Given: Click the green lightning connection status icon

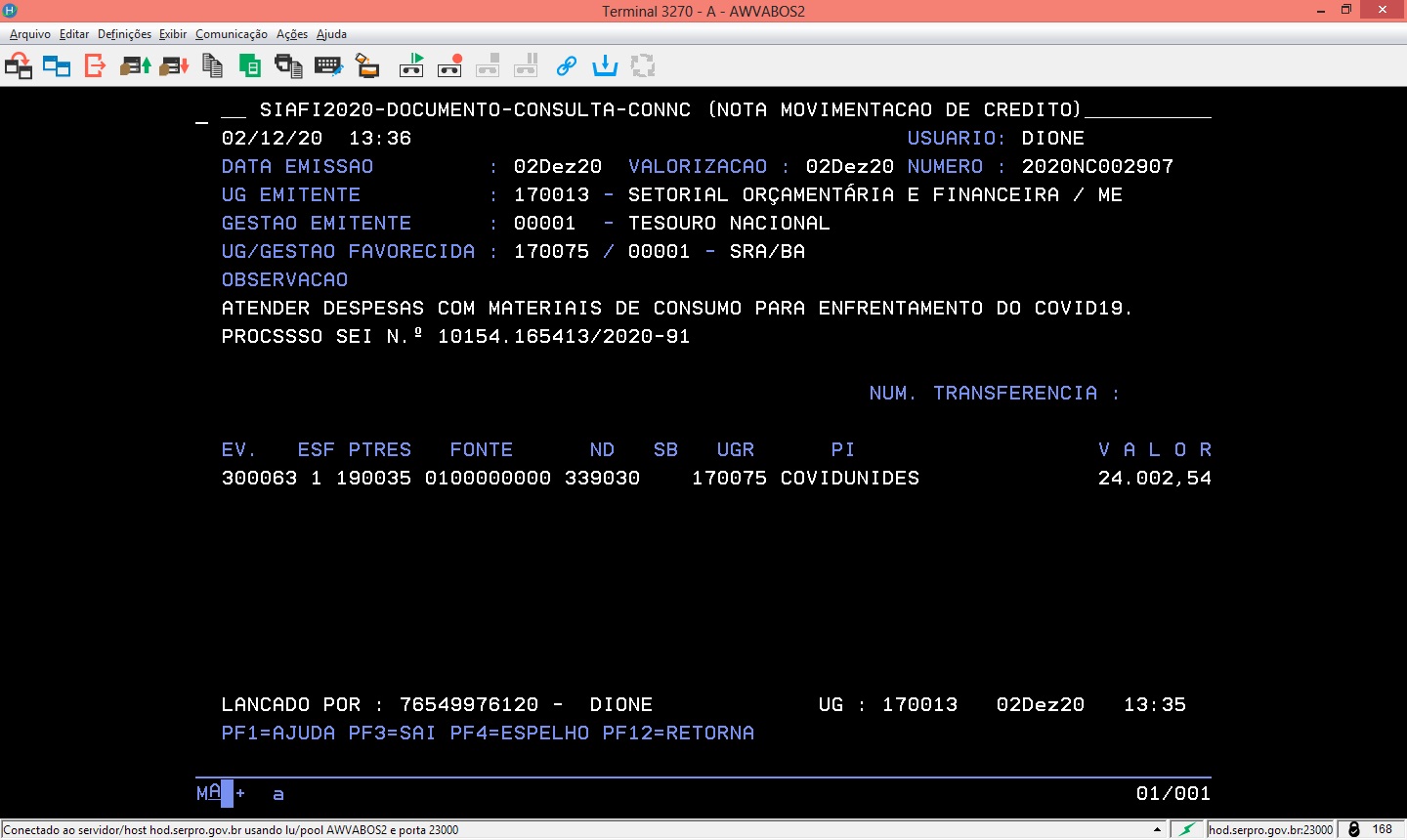Looking at the screenshot, I should tap(1187, 829).
